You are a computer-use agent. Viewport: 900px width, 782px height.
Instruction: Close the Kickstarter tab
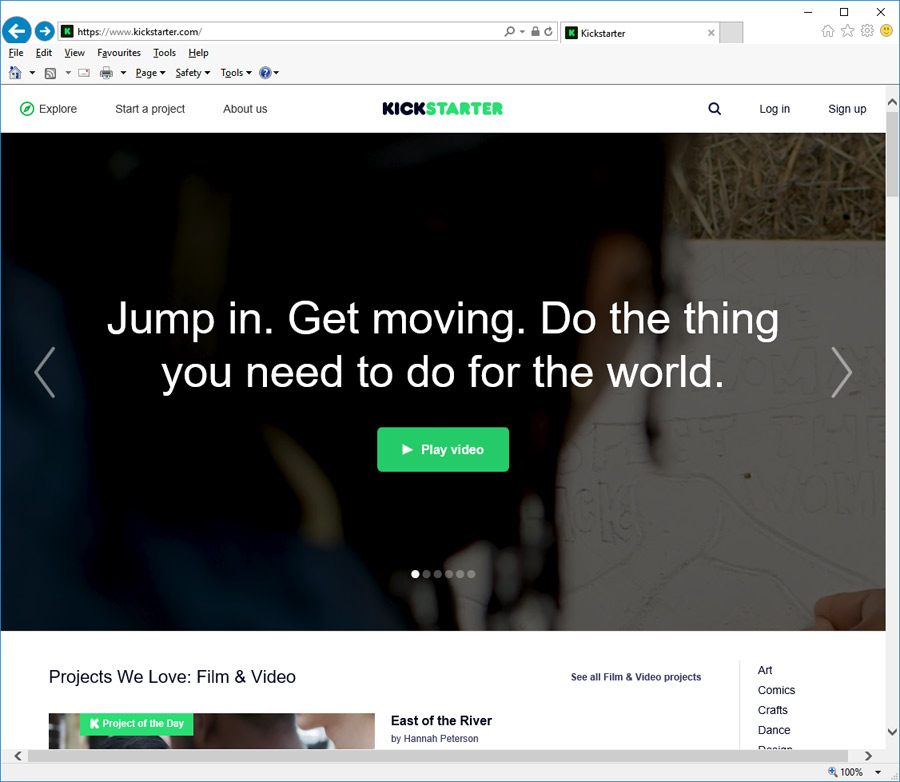coord(711,33)
